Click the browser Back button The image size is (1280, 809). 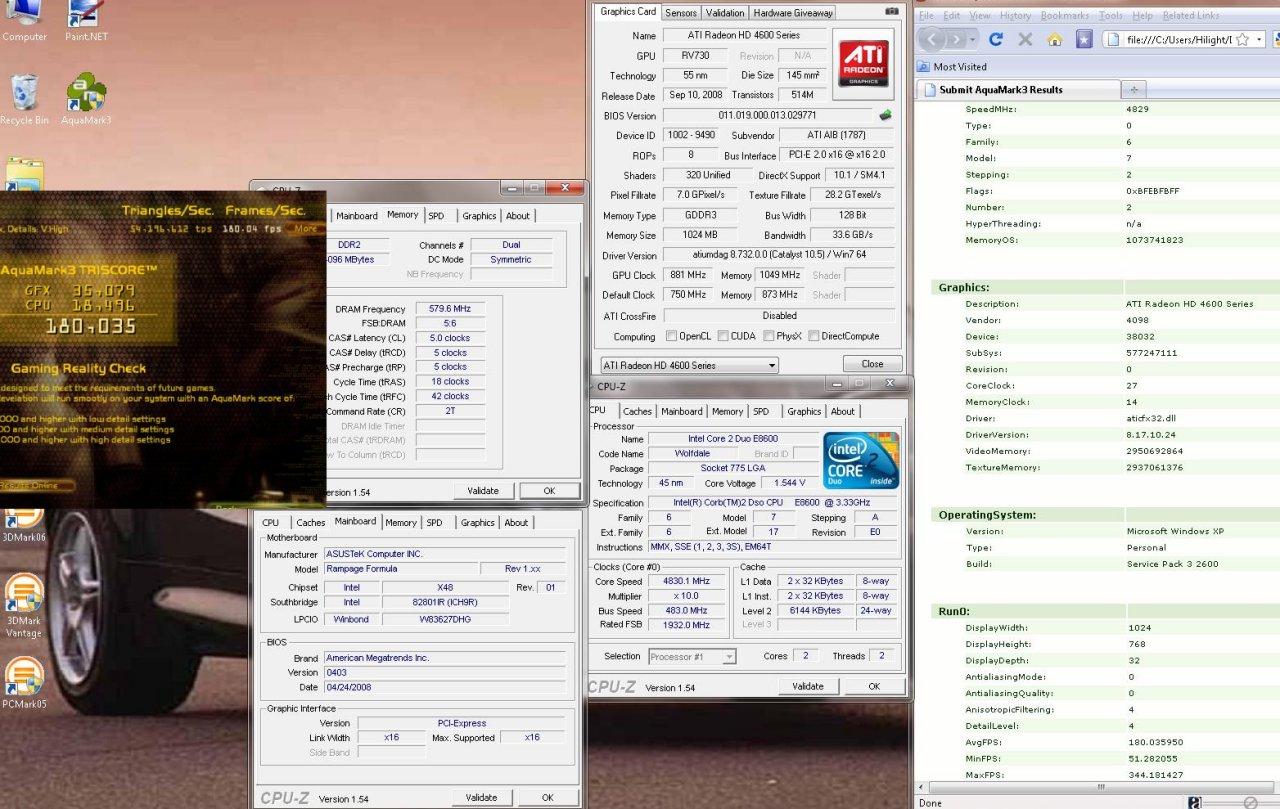[932, 39]
